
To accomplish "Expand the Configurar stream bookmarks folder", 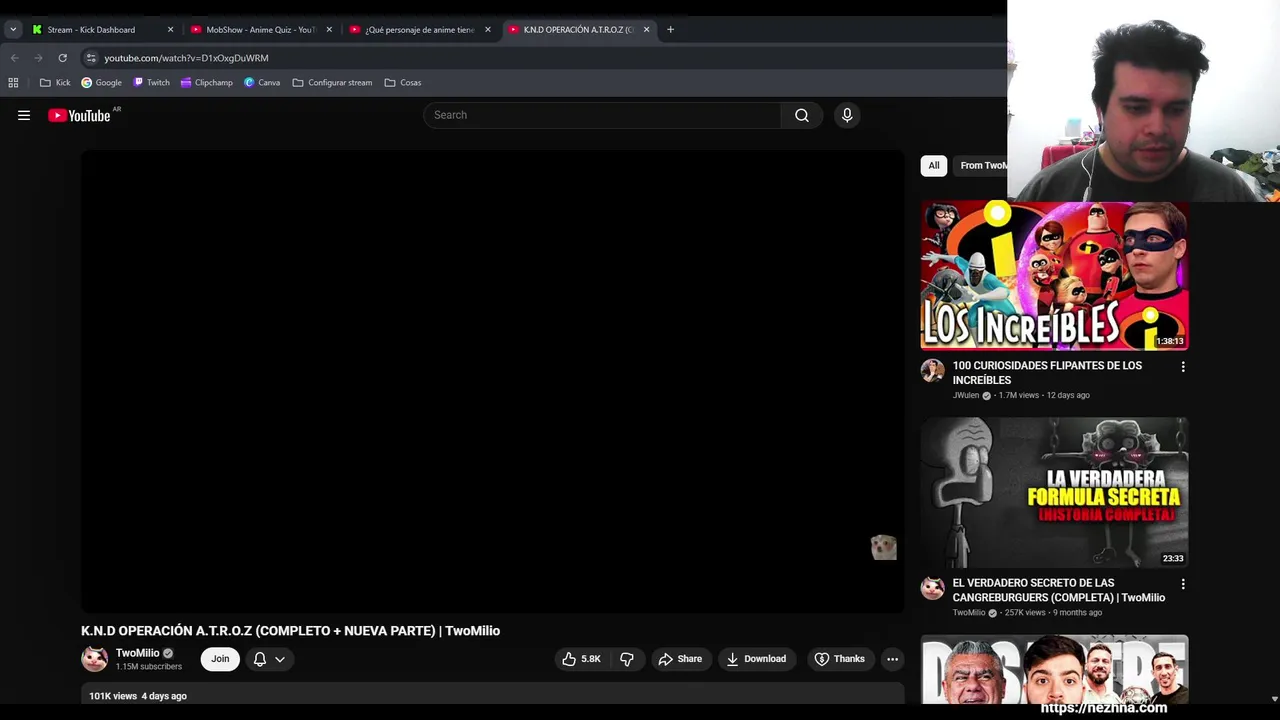I will [332, 83].
